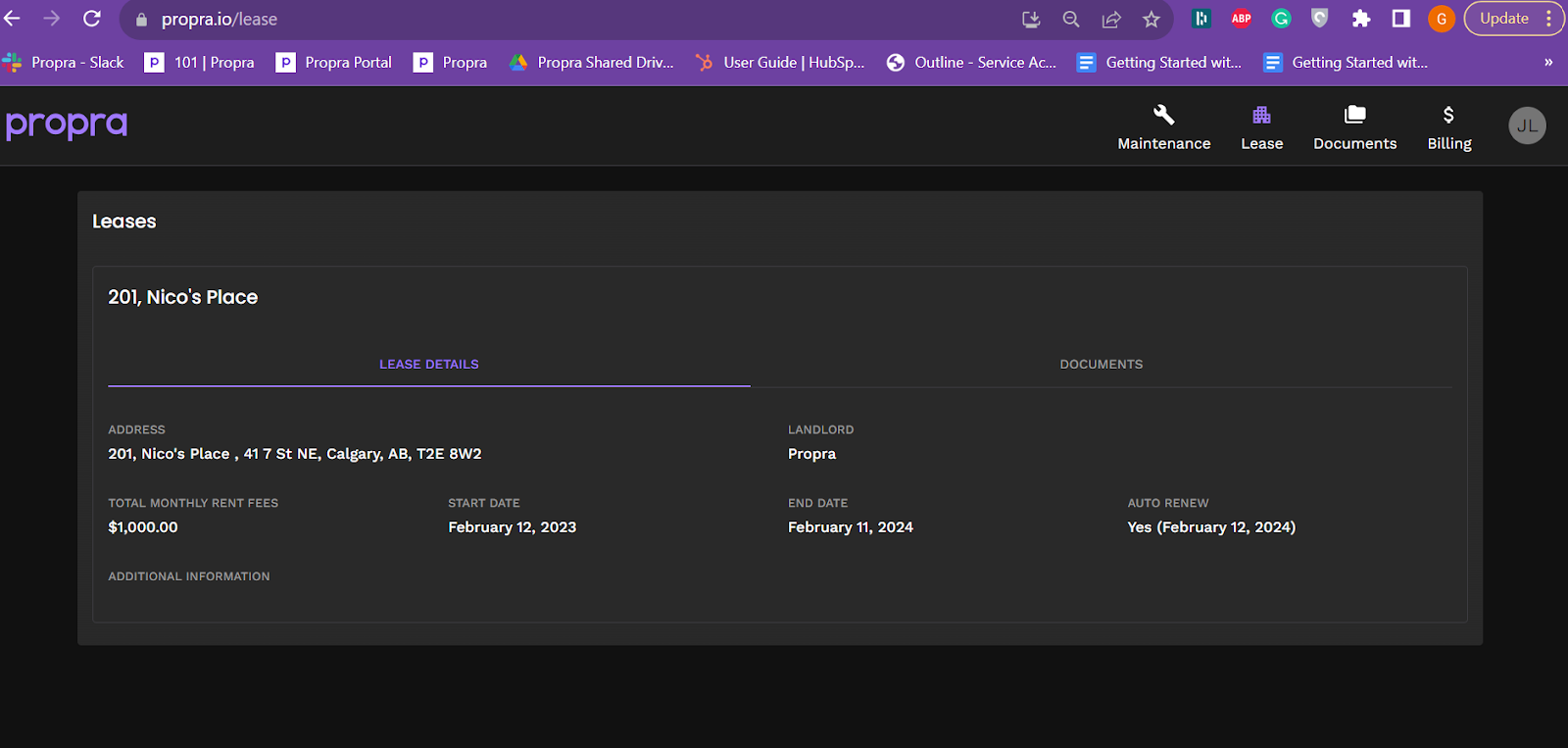Share this page icon

pyautogui.click(x=1111, y=19)
